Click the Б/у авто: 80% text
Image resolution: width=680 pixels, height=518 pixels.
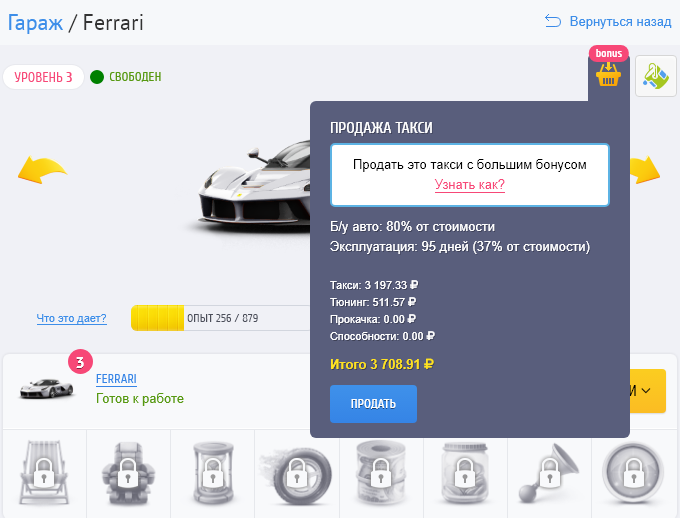[x=412, y=226]
